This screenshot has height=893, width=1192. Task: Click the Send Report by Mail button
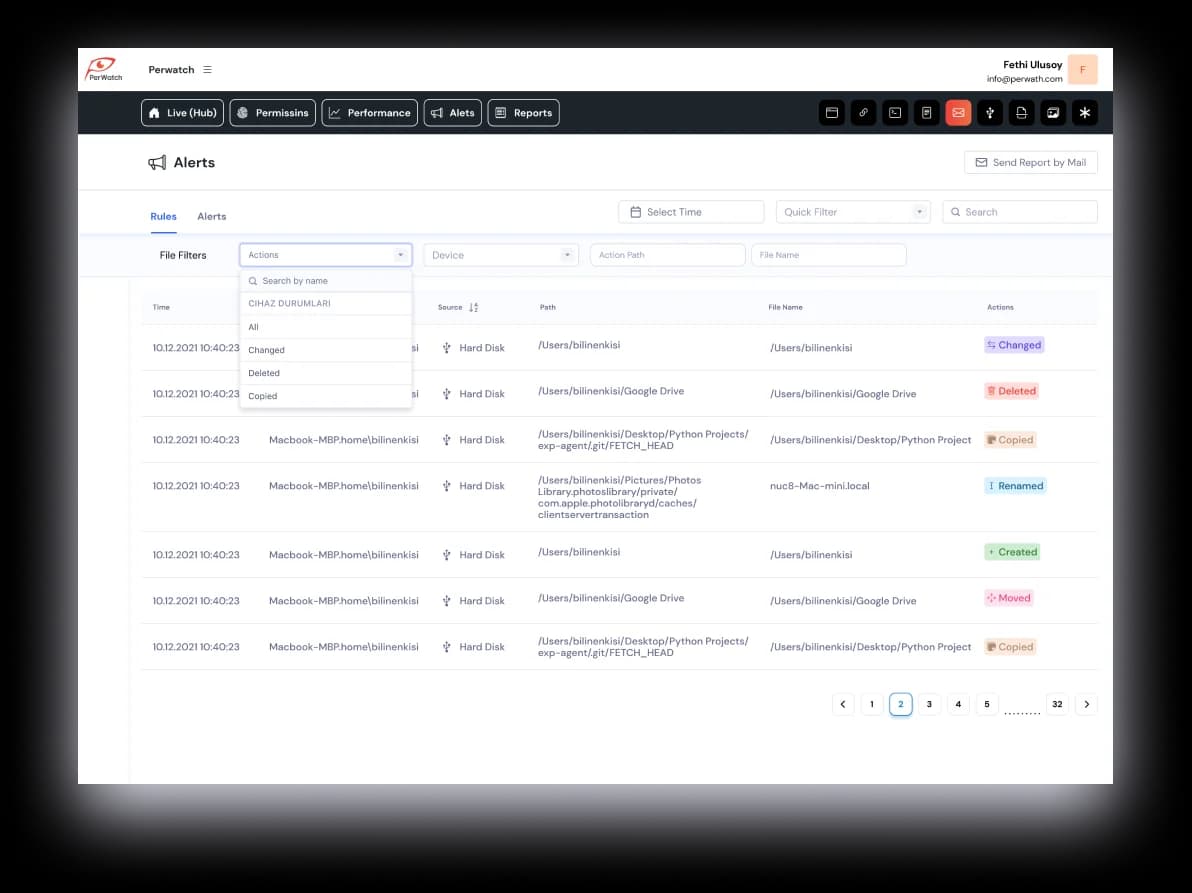coord(1031,161)
